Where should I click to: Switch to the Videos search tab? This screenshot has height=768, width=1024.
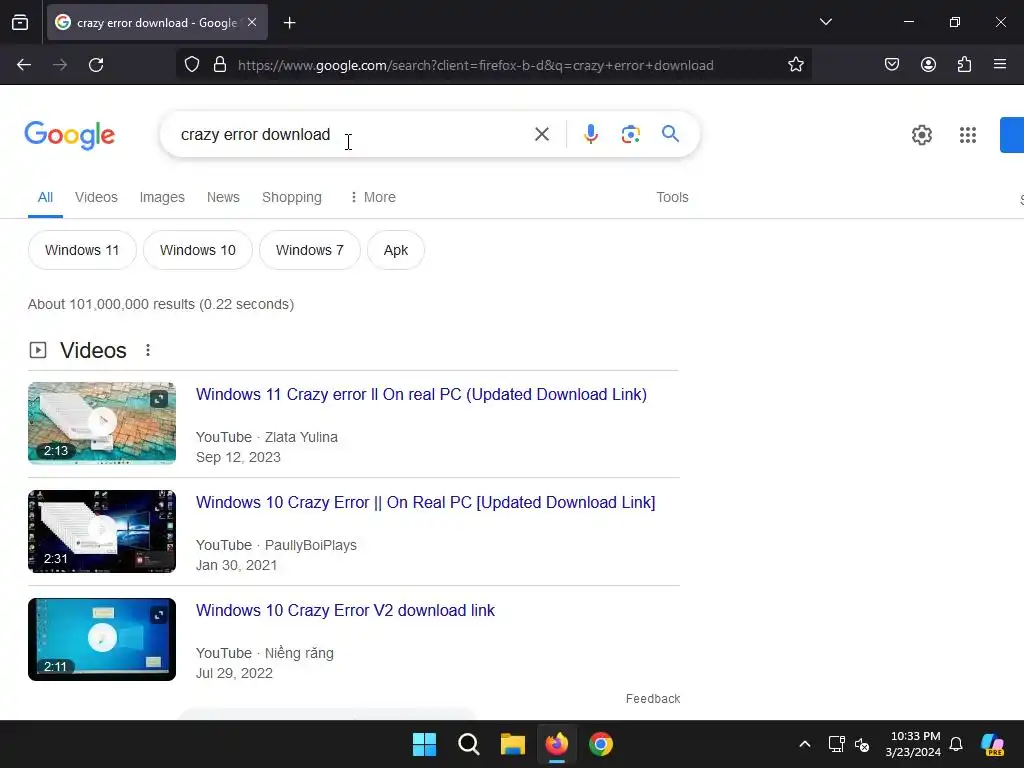tap(96, 197)
